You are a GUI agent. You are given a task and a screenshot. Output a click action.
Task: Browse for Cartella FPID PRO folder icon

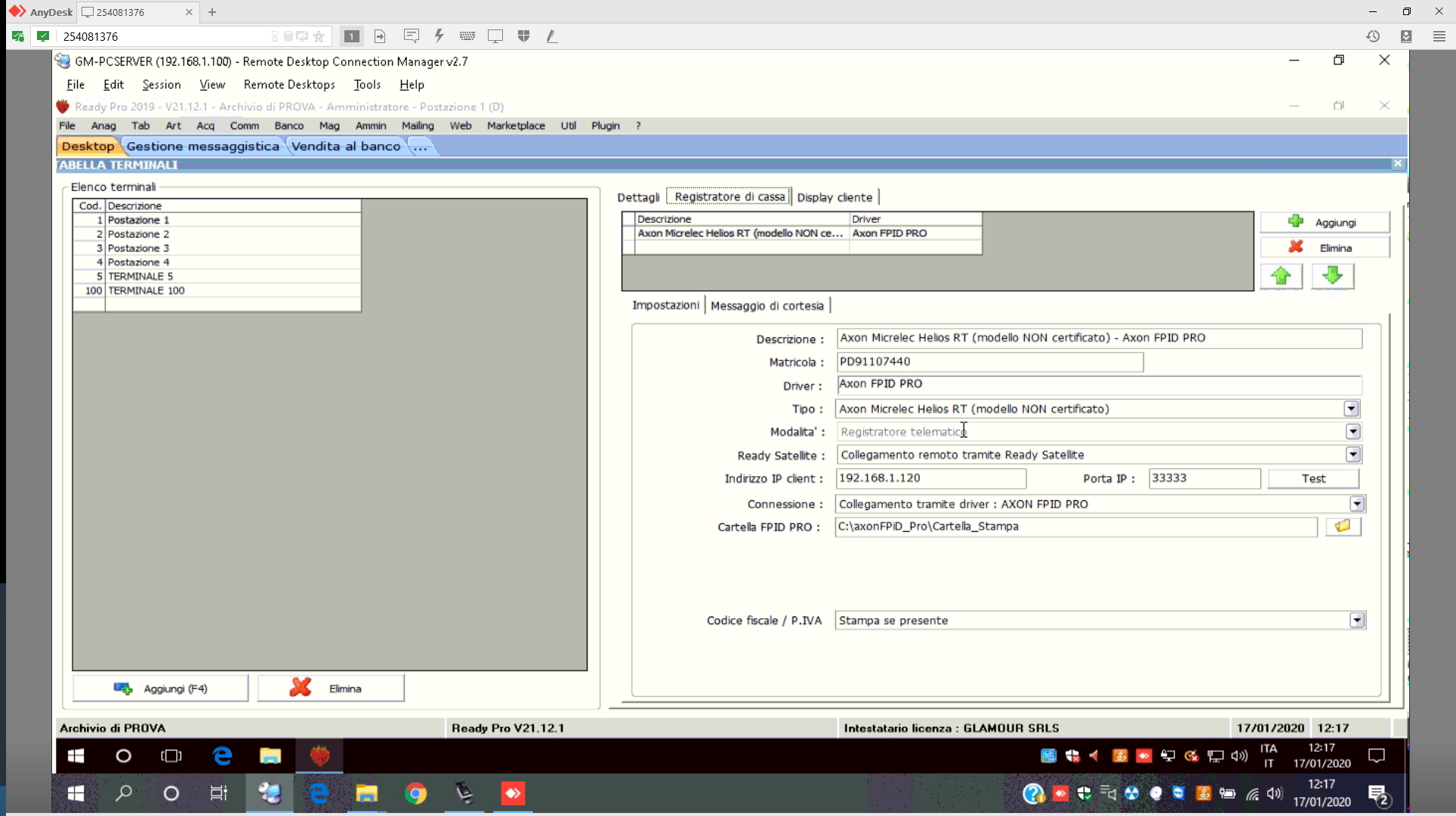point(1343,527)
